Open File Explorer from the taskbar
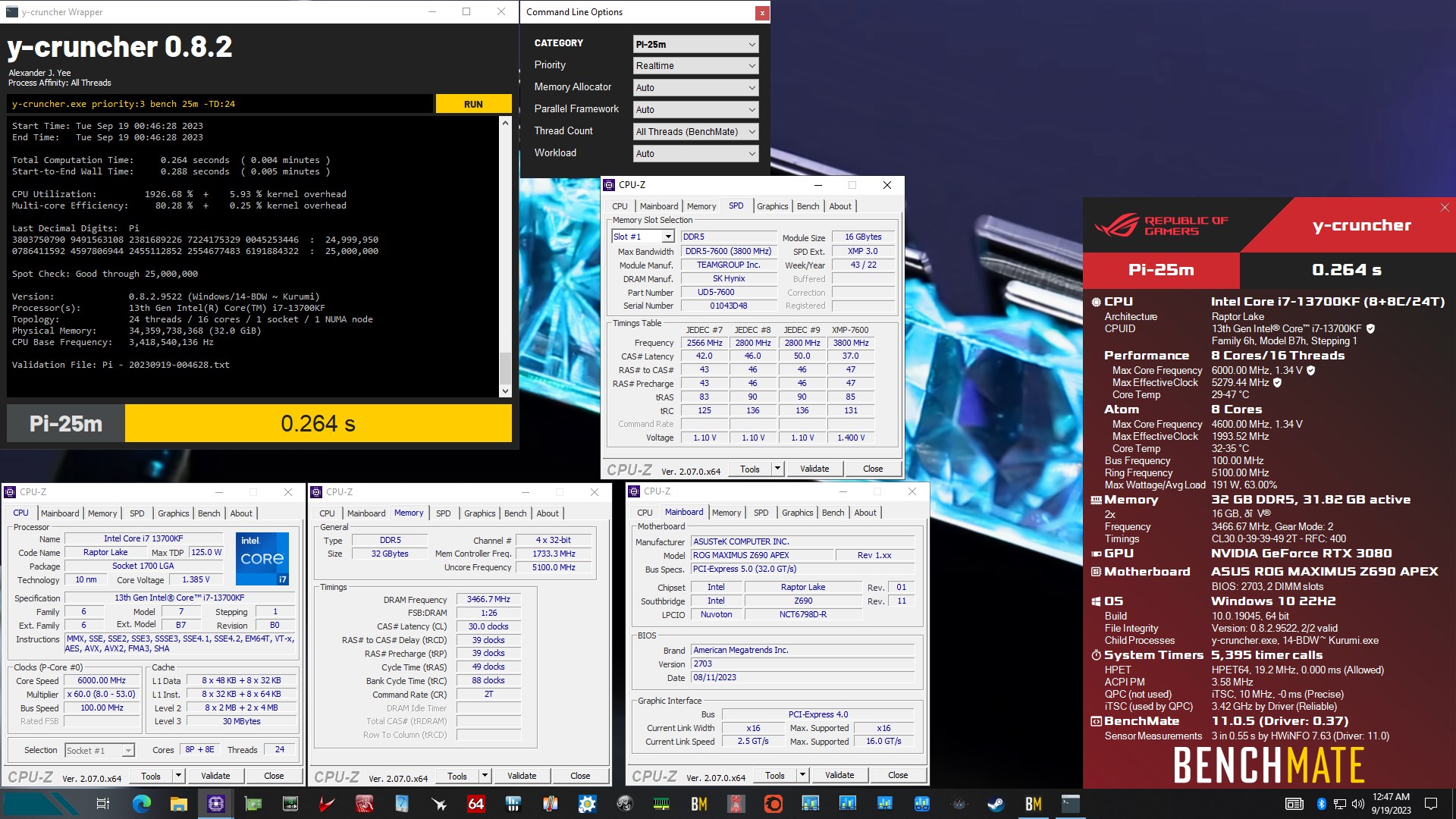1456x819 pixels. [179, 804]
